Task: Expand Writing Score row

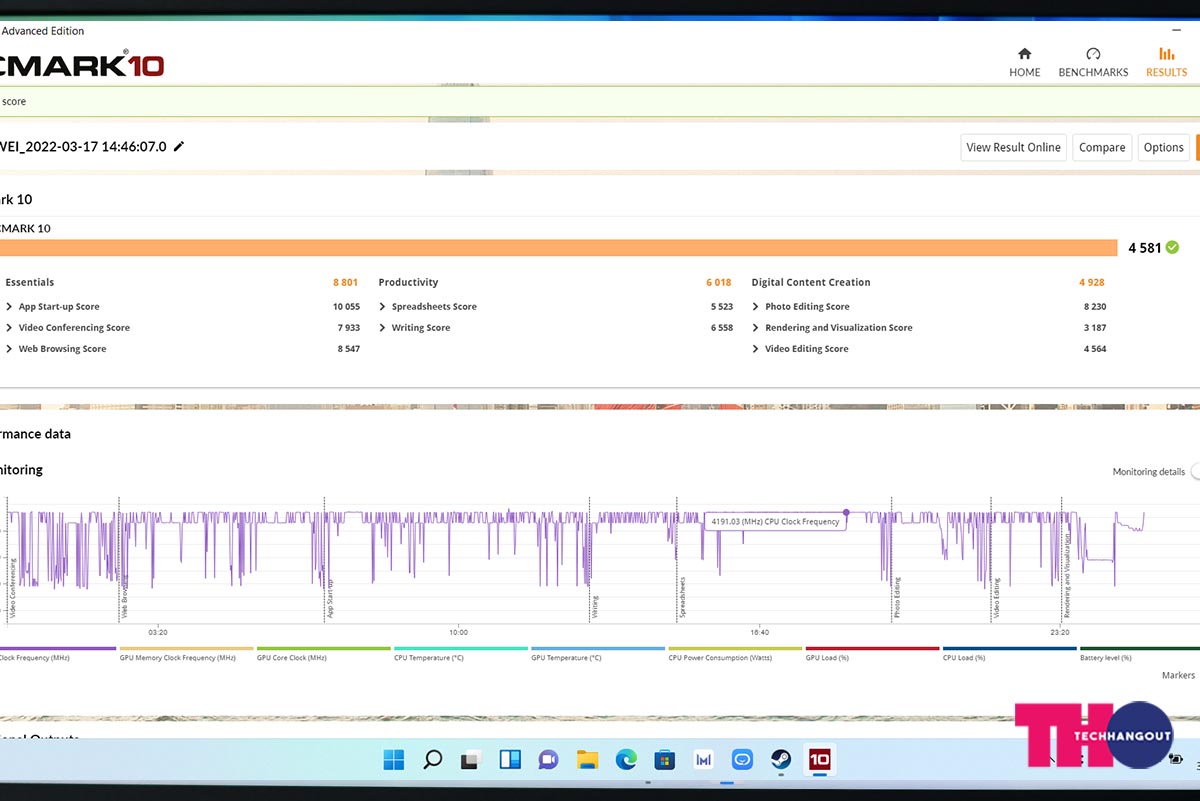Action: [382, 328]
